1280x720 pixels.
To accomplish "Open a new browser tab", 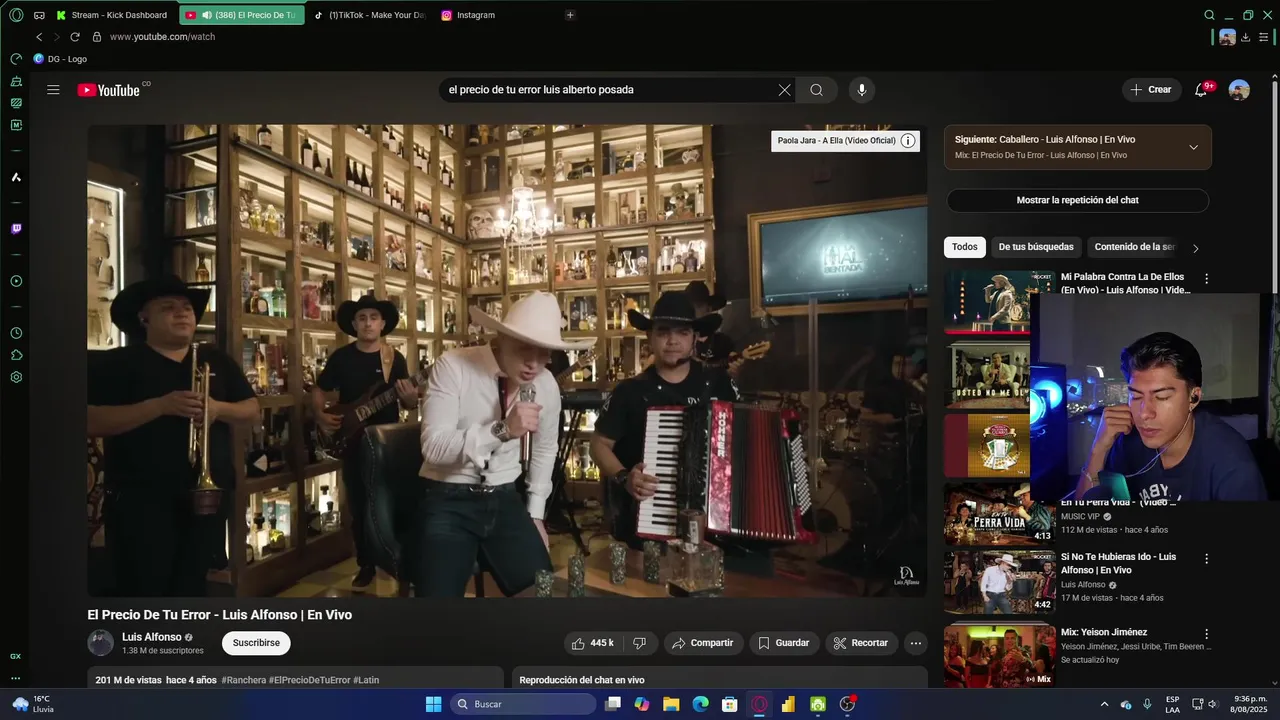I will click(x=570, y=15).
